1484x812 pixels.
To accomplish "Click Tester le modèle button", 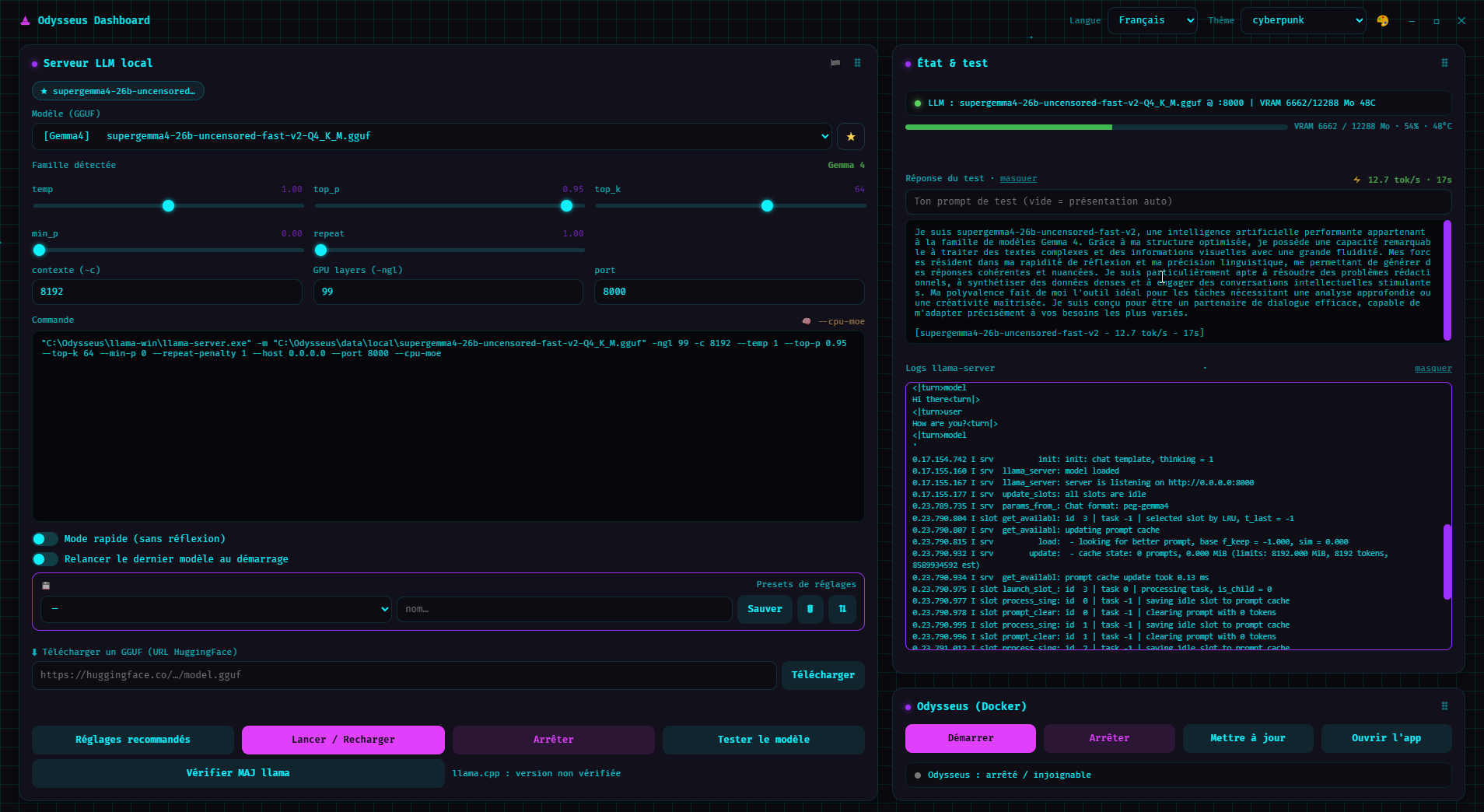I will point(764,740).
